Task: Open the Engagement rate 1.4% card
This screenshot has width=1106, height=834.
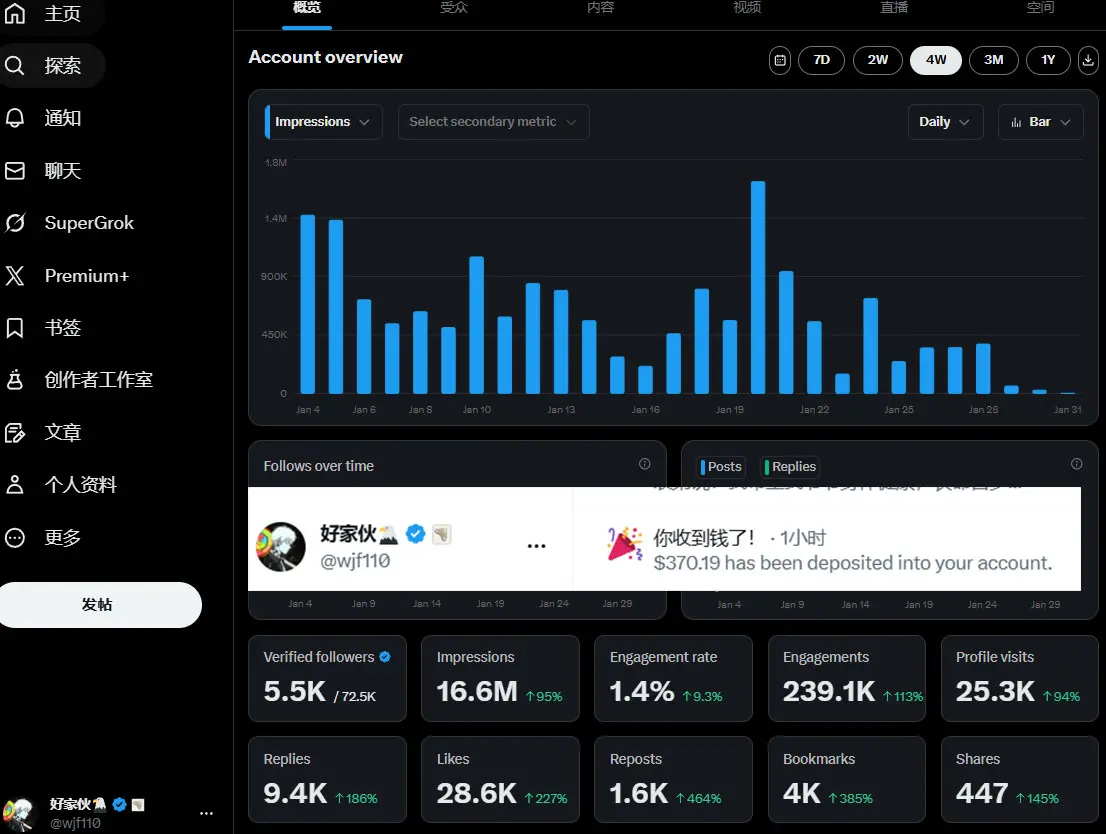Action: pyautogui.click(x=674, y=678)
